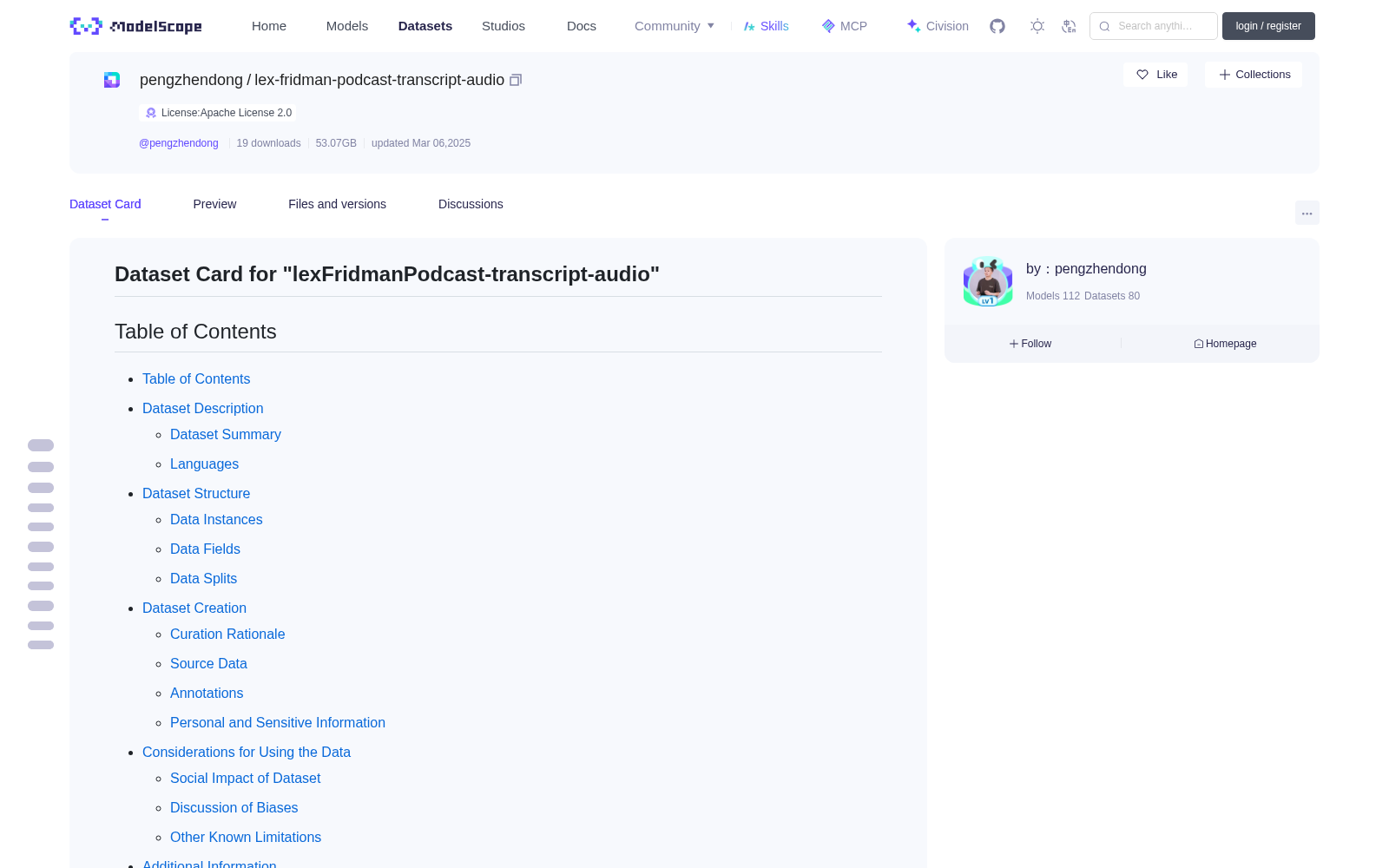The image size is (1389, 868).
Task: Jump to Personal and Sensitive Information
Action: (x=278, y=722)
